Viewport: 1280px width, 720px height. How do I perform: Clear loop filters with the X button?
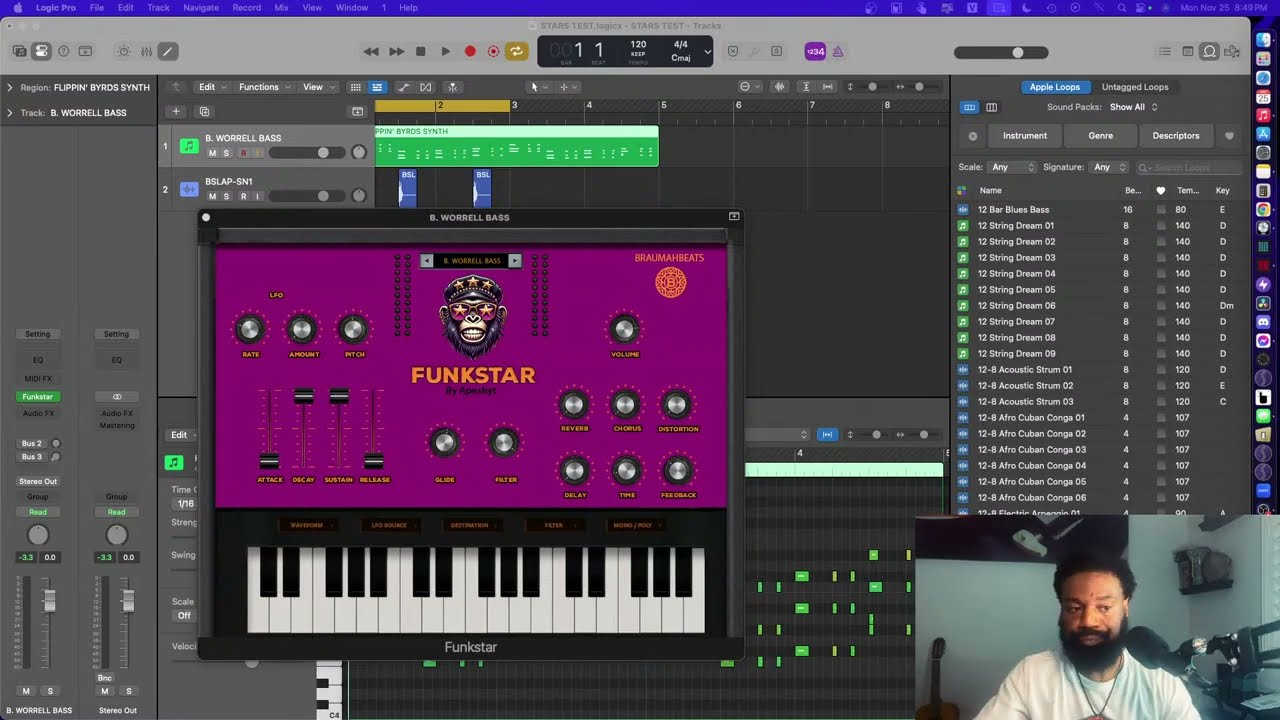973,136
